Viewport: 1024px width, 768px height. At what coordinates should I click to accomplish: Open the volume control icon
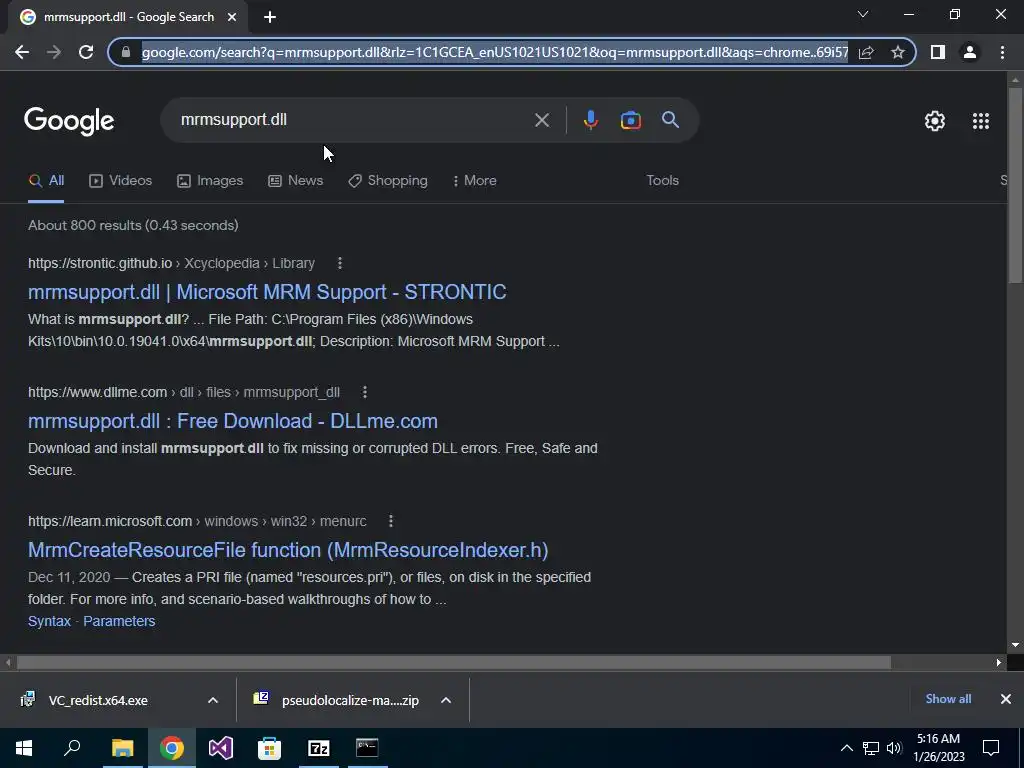point(894,748)
